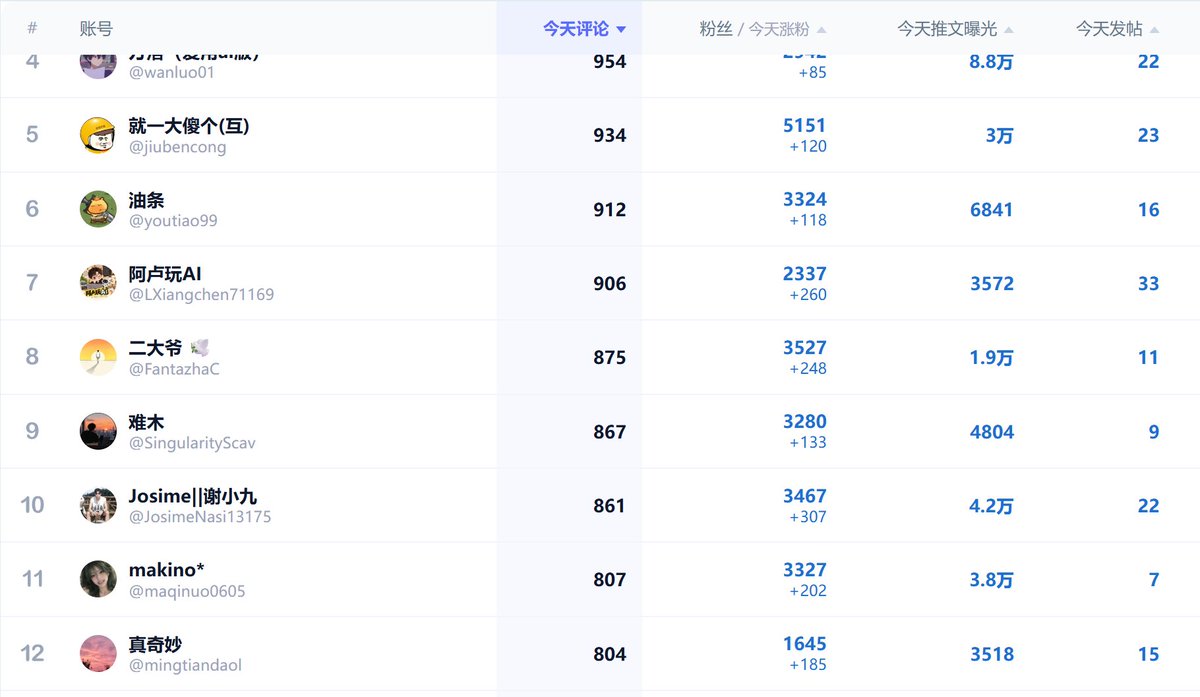Click tweet exposure value 6841

tap(992, 209)
